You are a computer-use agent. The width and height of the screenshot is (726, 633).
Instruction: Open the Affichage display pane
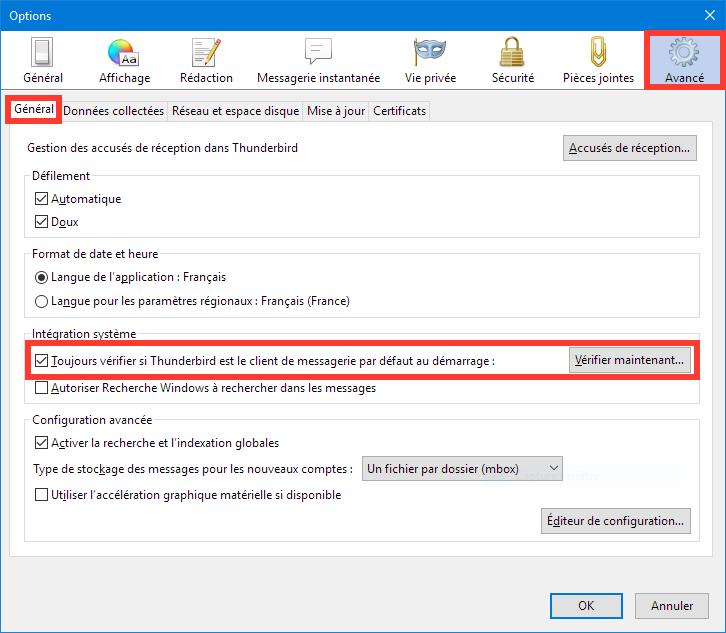[124, 60]
